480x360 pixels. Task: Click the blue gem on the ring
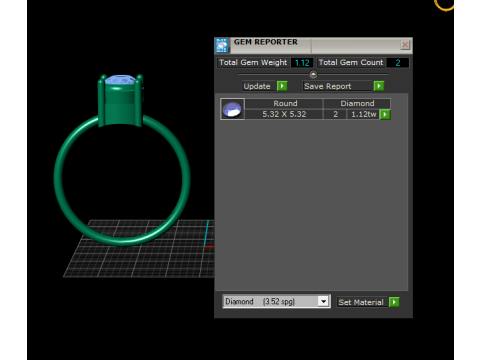120,80
